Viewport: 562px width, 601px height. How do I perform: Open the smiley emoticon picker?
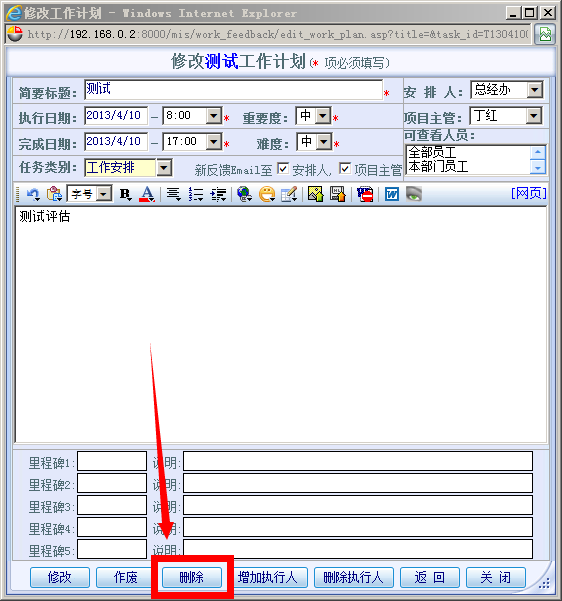[x=267, y=194]
